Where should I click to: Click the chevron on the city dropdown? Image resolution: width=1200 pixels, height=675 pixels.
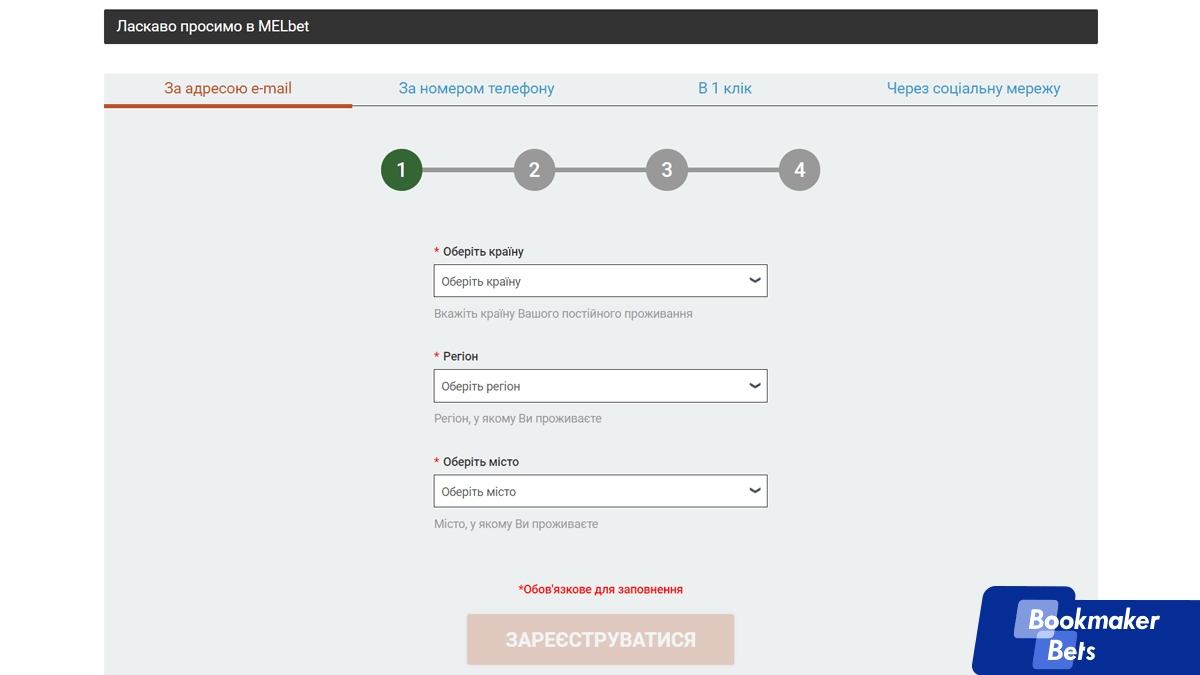[x=755, y=490]
